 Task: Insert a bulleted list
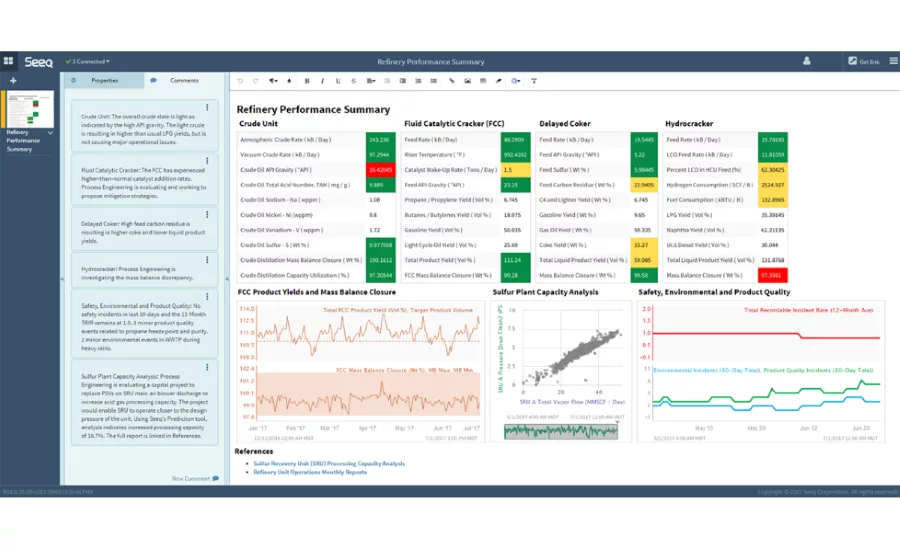click(433, 81)
